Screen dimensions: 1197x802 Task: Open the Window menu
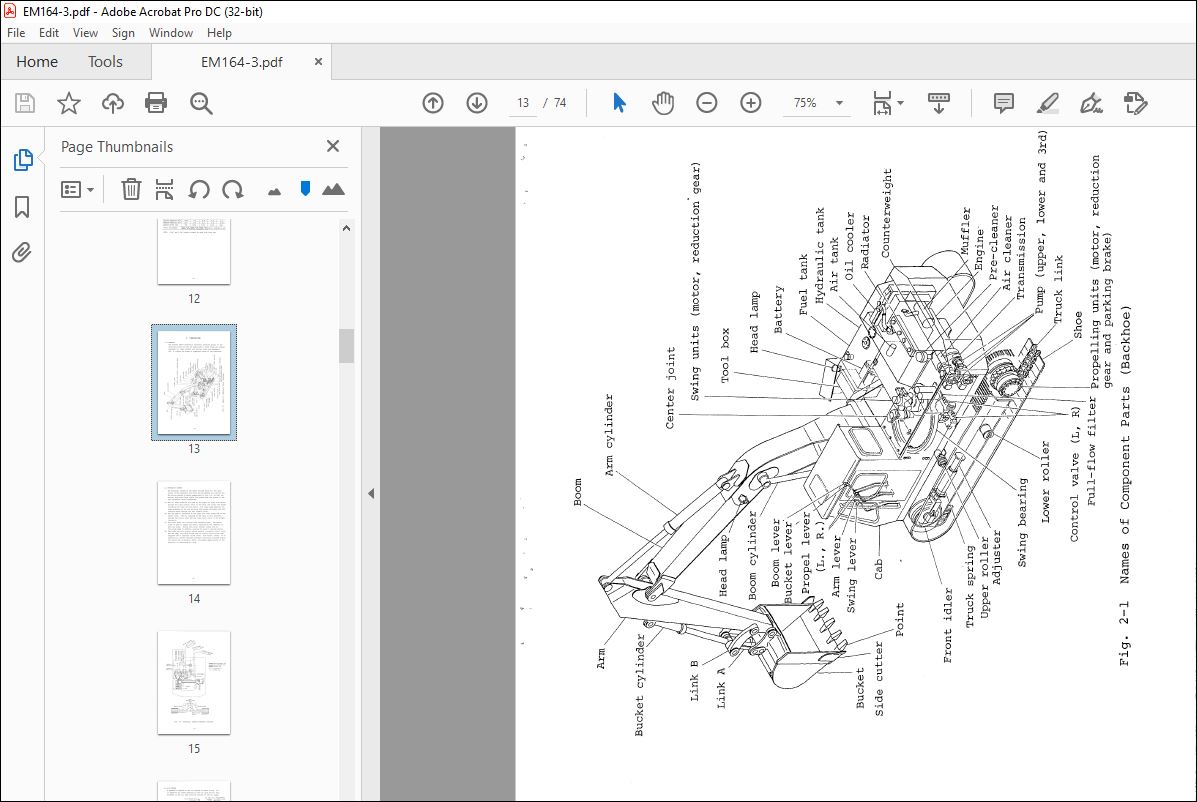click(171, 33)
